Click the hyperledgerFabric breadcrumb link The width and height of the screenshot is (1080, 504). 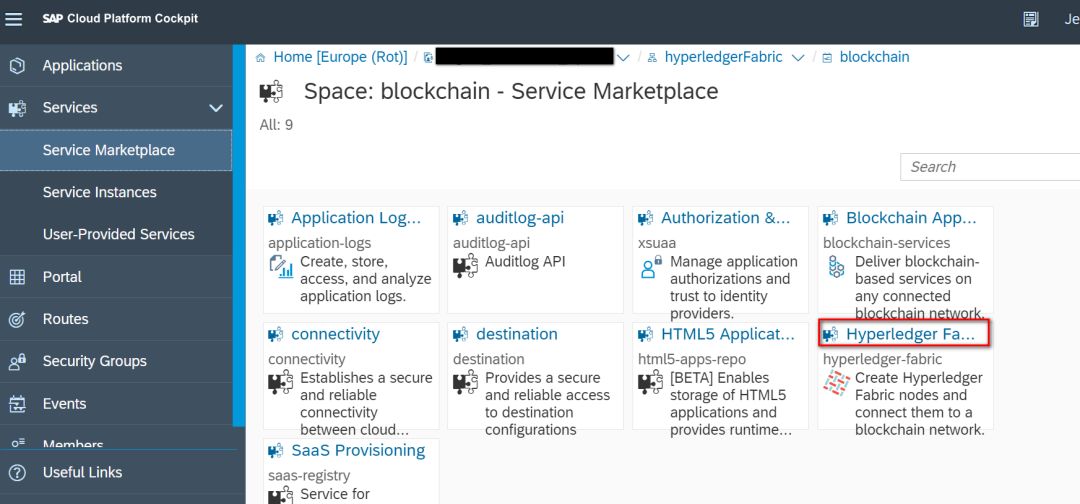coord(723,57)
